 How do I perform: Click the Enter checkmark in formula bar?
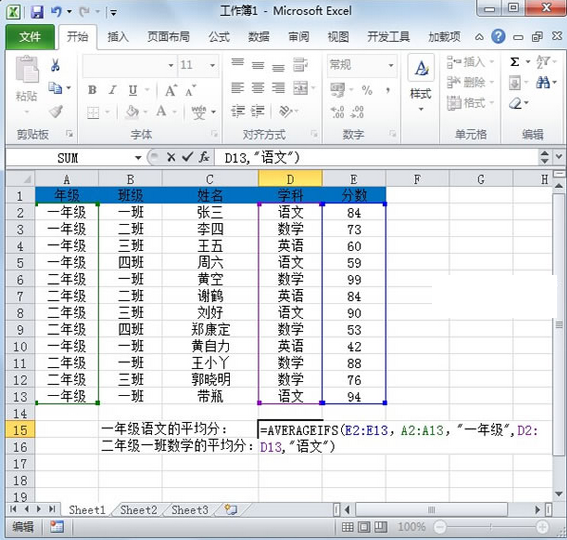(x=187, y=157)
